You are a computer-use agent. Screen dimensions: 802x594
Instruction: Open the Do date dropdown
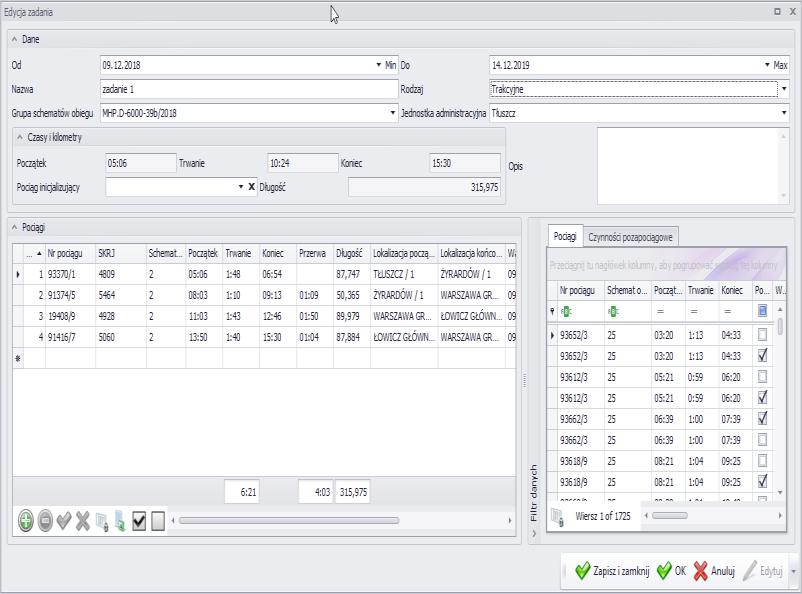click(767, 65)
